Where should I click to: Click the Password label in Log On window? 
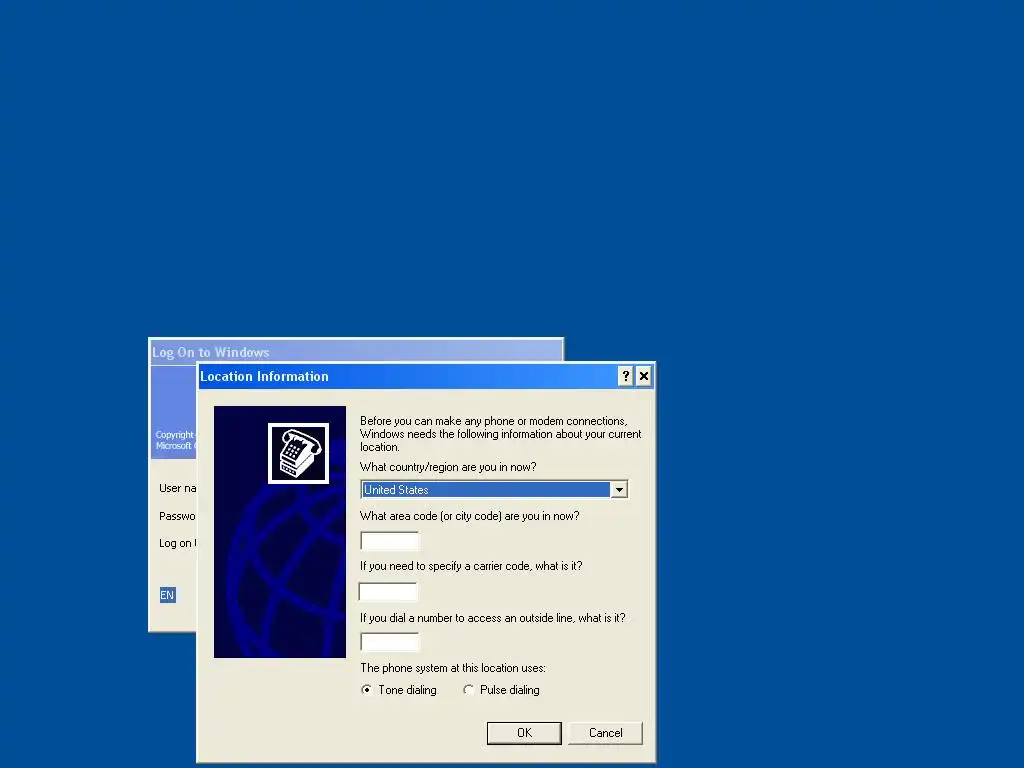(x=178, y=516)
